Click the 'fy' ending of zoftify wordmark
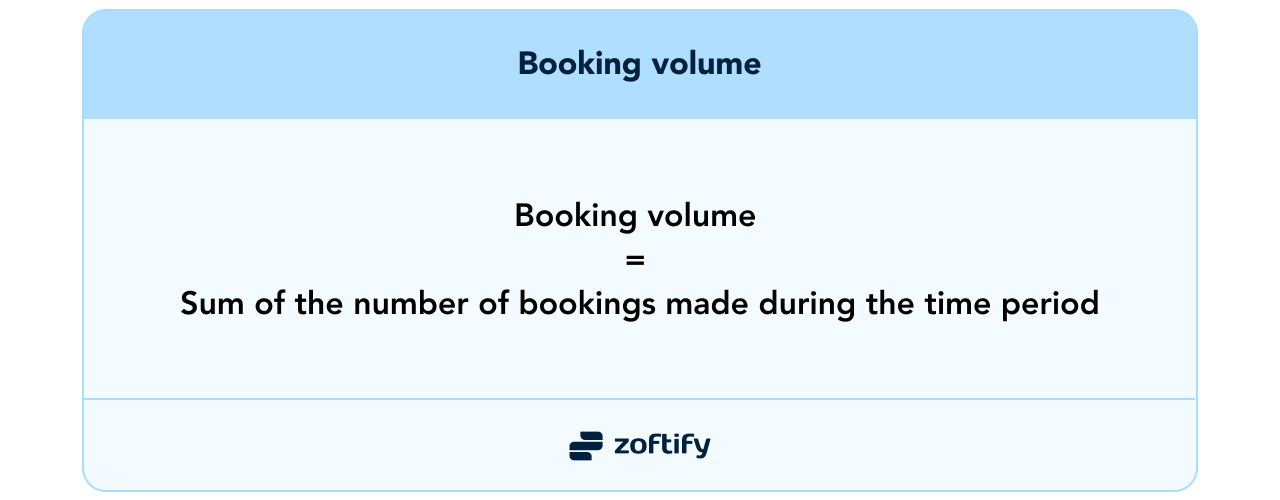The image size is (1280, 500). [697, 446]
